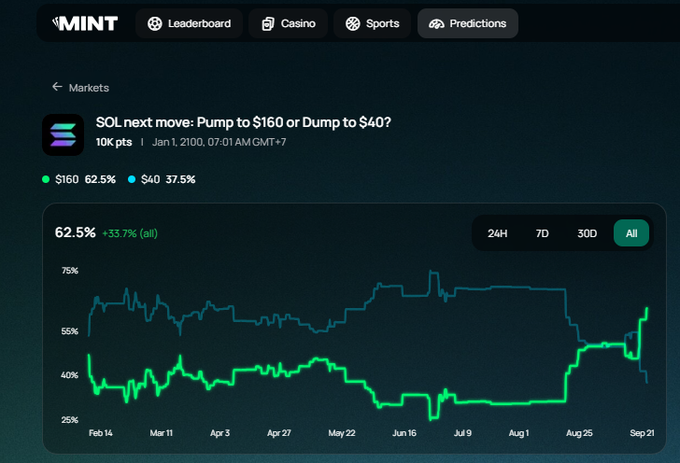
Task: Open the Casino tab
Action: click(x=288, y=23)
